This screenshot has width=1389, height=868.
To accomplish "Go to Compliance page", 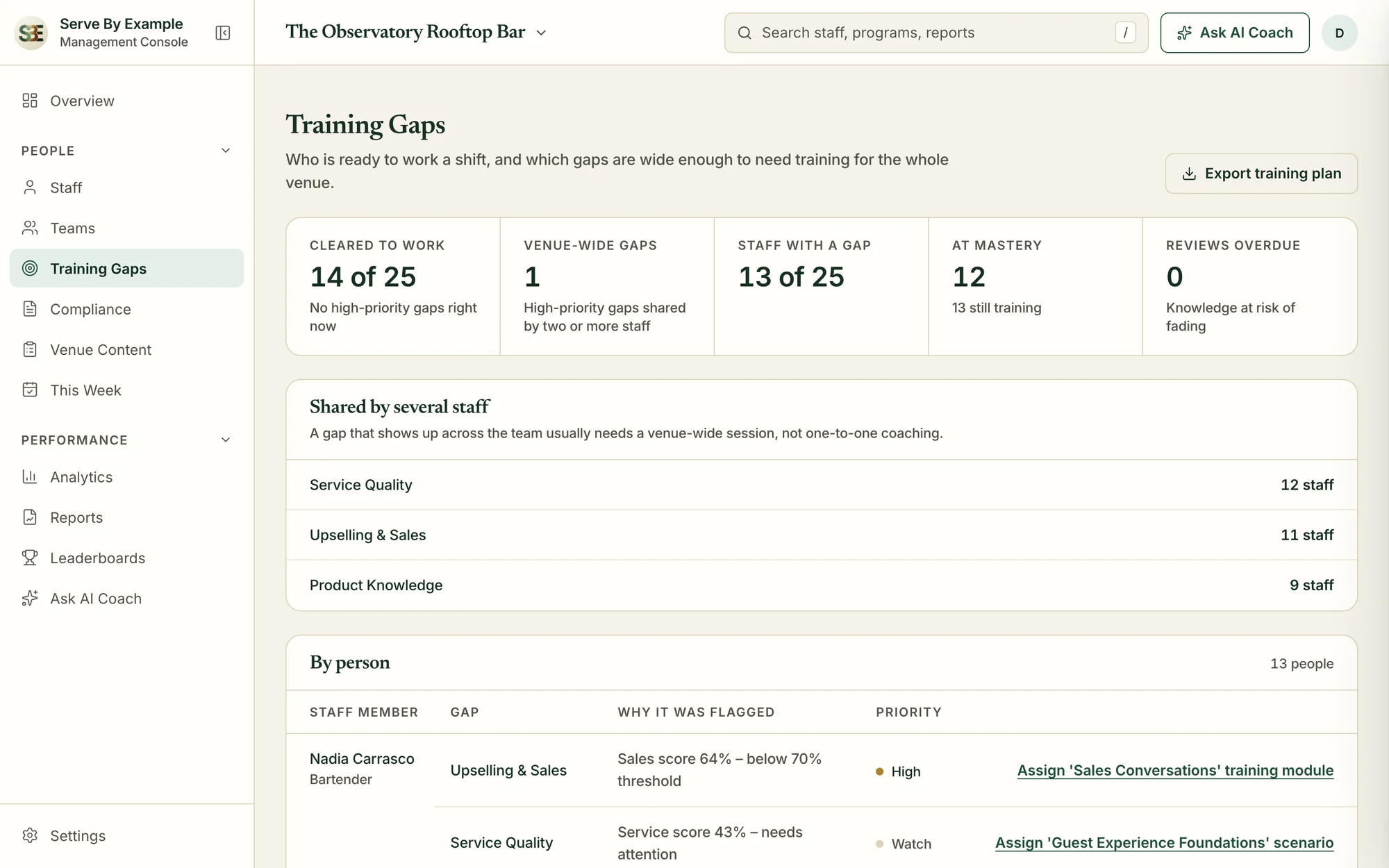I will click(127, 309).
